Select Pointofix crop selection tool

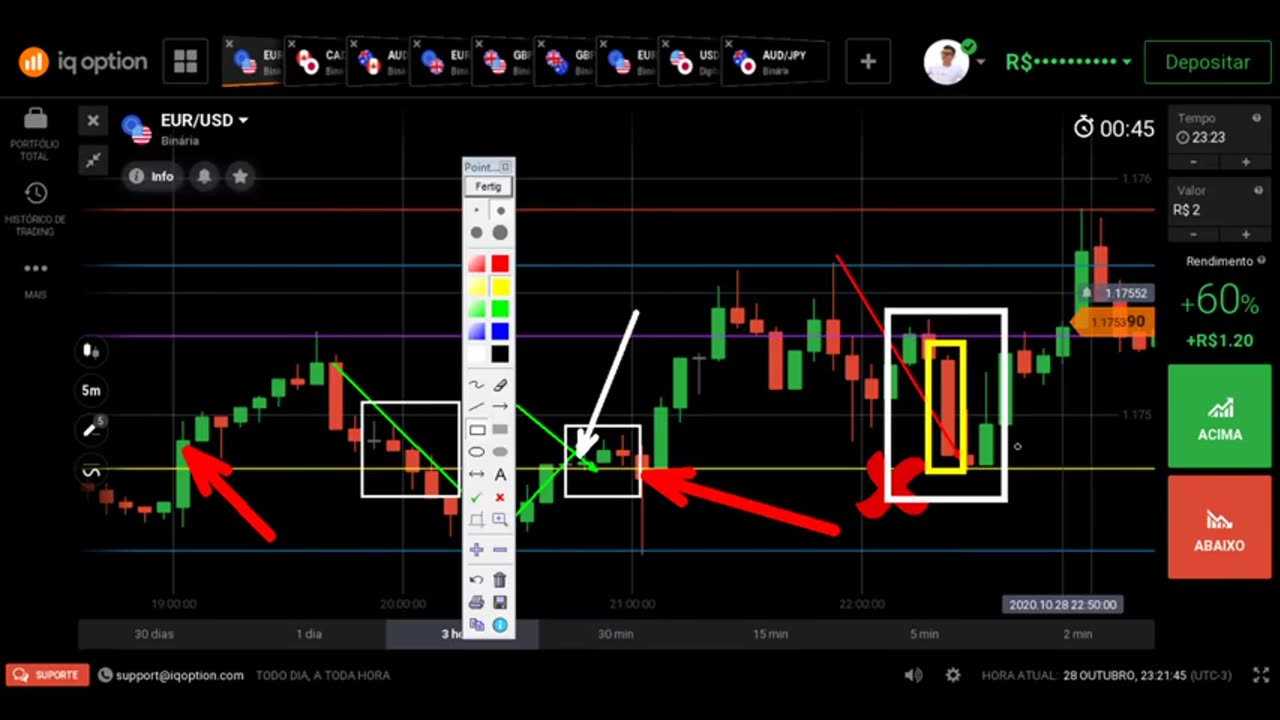477,519
